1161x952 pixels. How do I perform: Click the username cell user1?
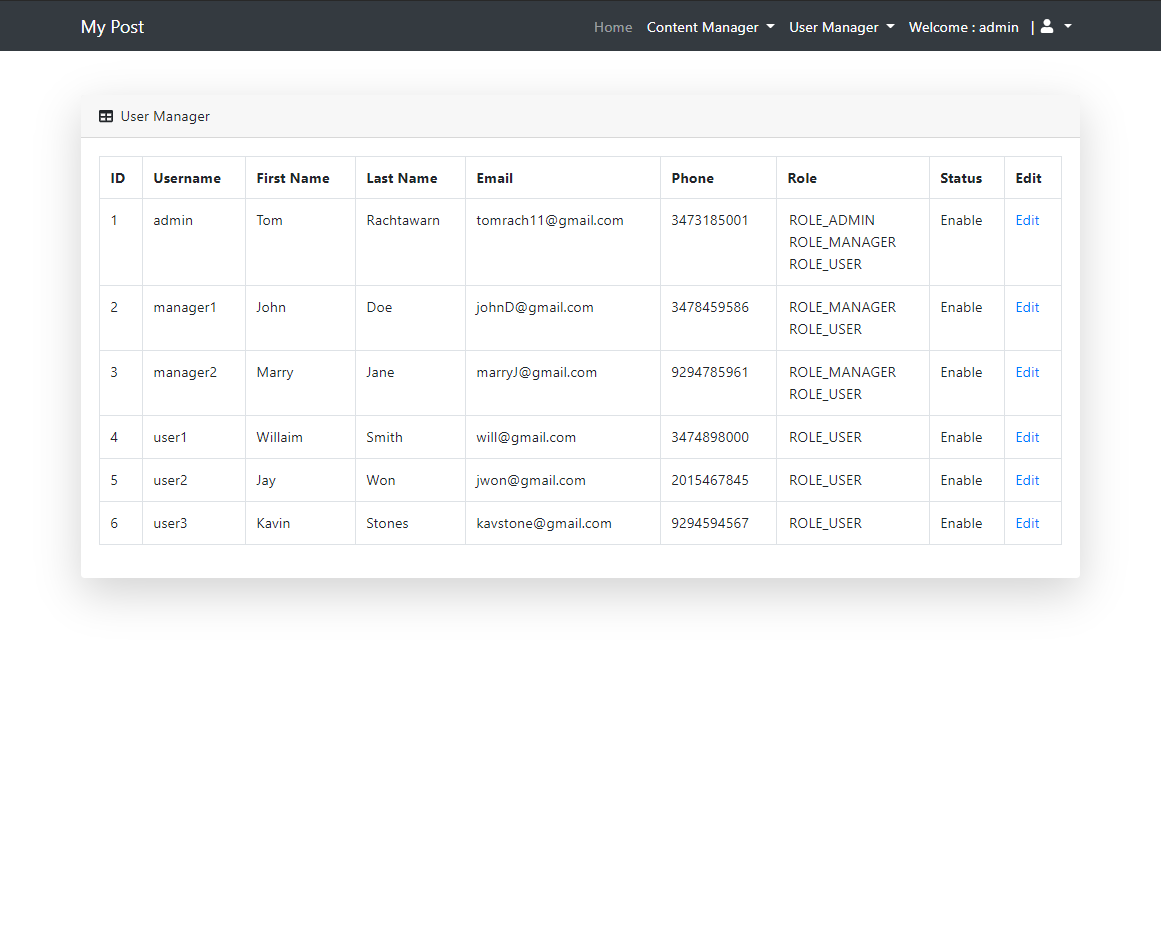pyautogui.click(x=170, y=438)
